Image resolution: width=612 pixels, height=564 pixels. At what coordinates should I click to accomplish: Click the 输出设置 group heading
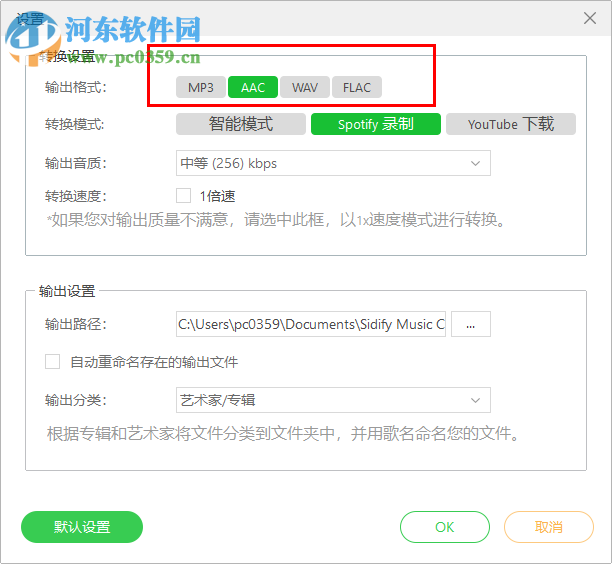coord(67,291)
